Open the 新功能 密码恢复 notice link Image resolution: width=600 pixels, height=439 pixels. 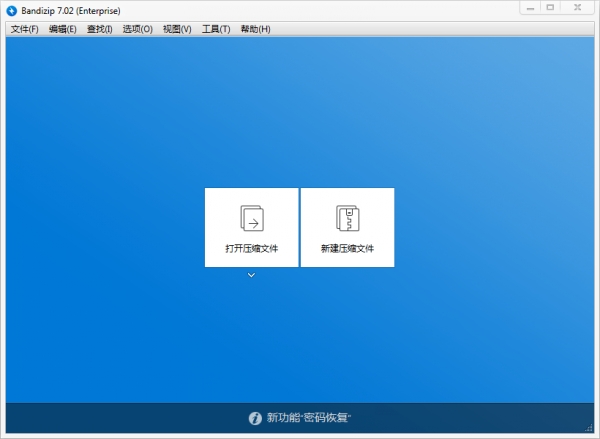point(308,418)
